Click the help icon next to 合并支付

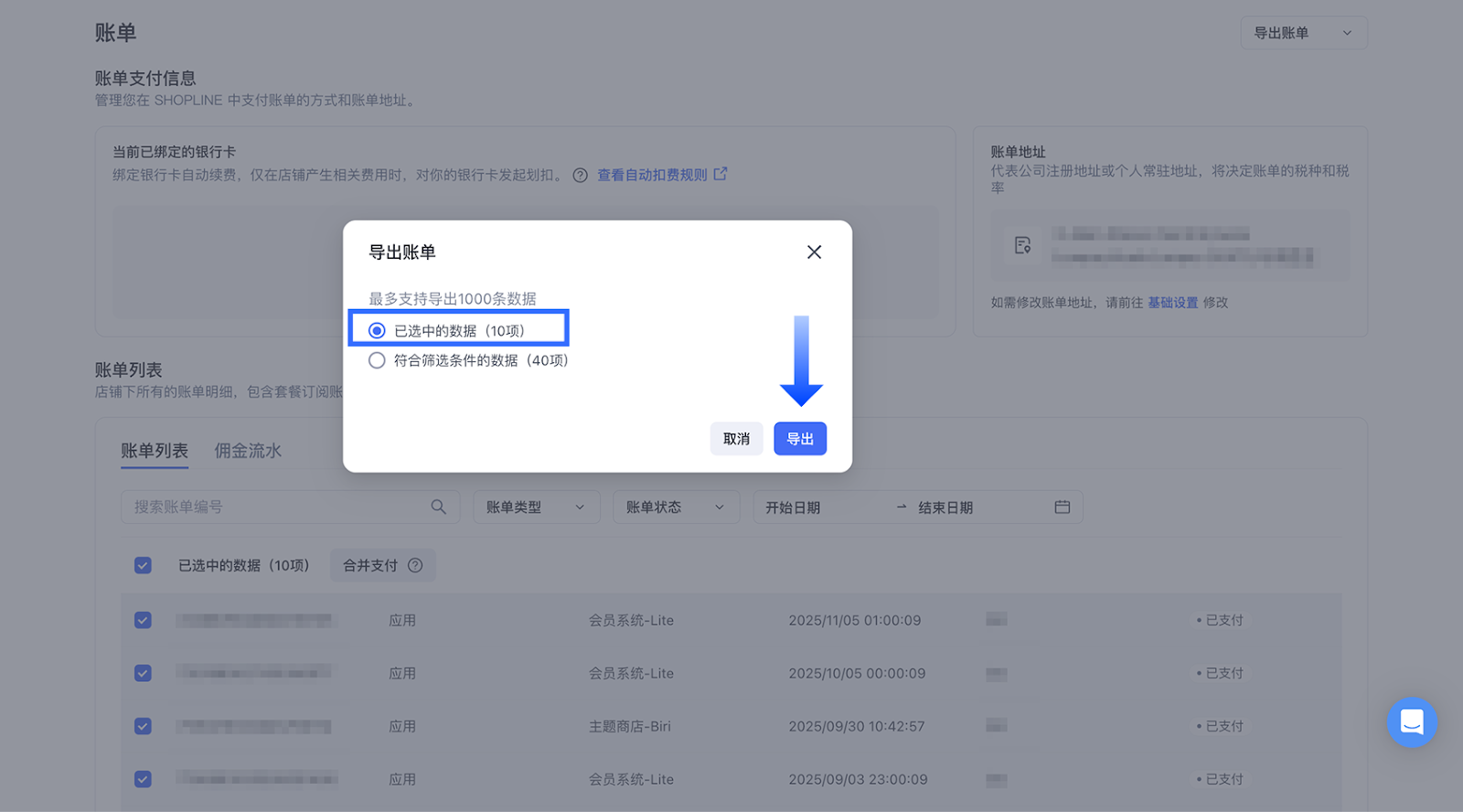click(x=415, y=565)
